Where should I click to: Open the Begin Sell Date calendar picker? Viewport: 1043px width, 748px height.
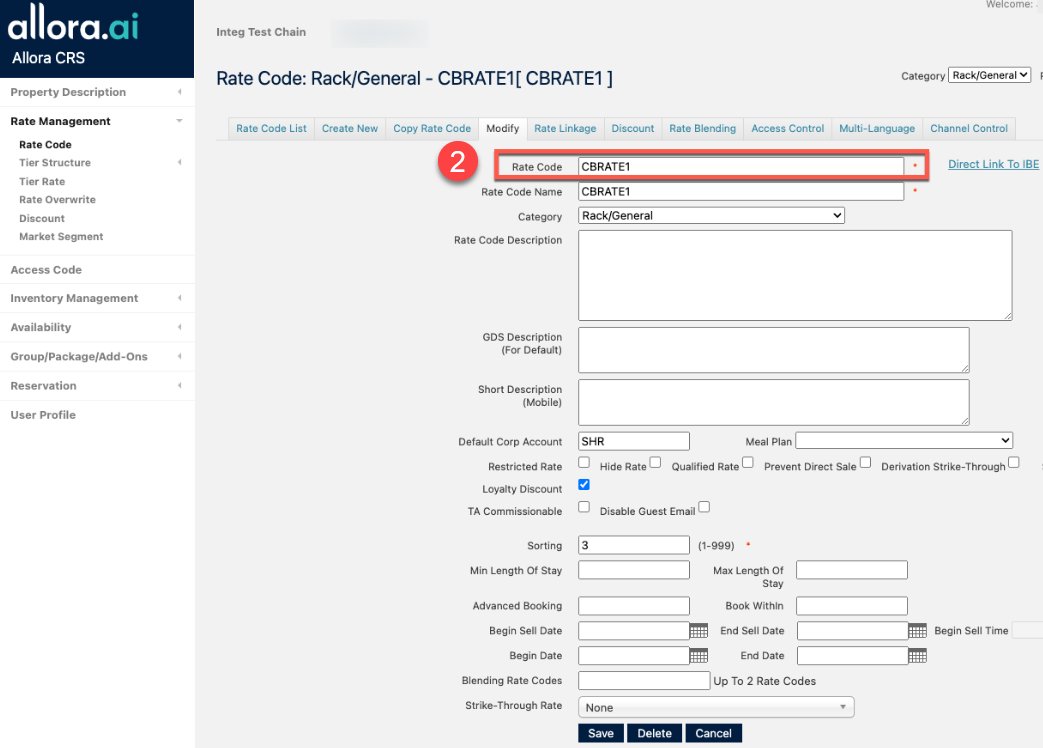699,631
